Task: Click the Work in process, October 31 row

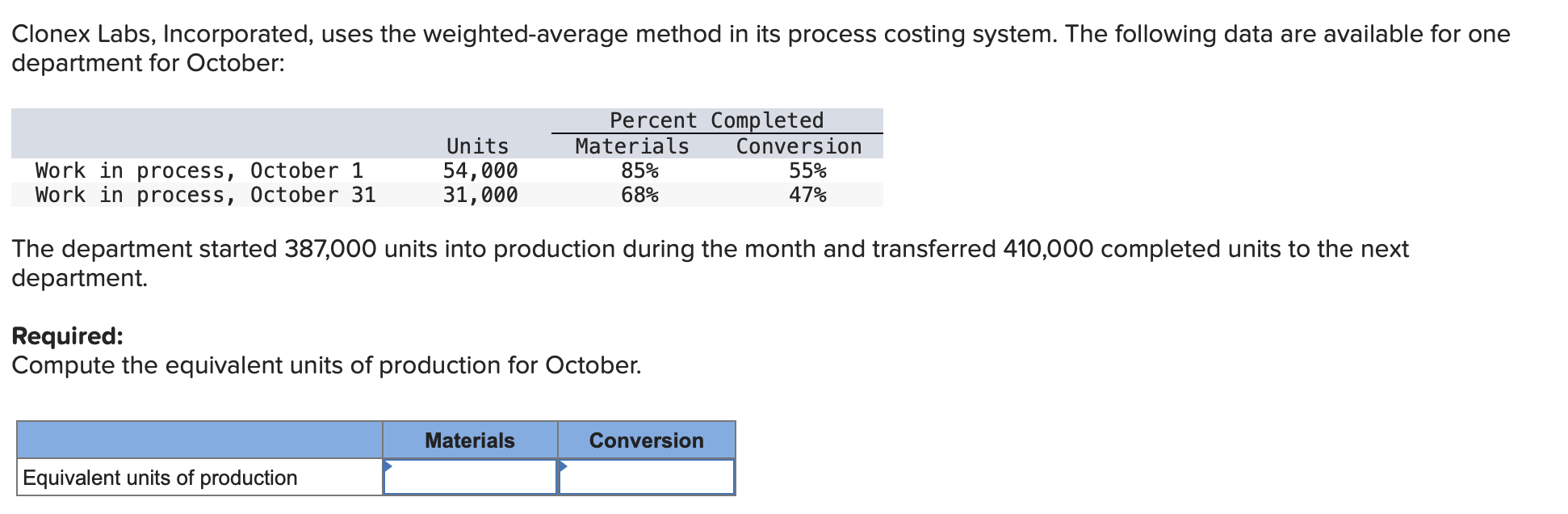Action: tap(205, 195)
